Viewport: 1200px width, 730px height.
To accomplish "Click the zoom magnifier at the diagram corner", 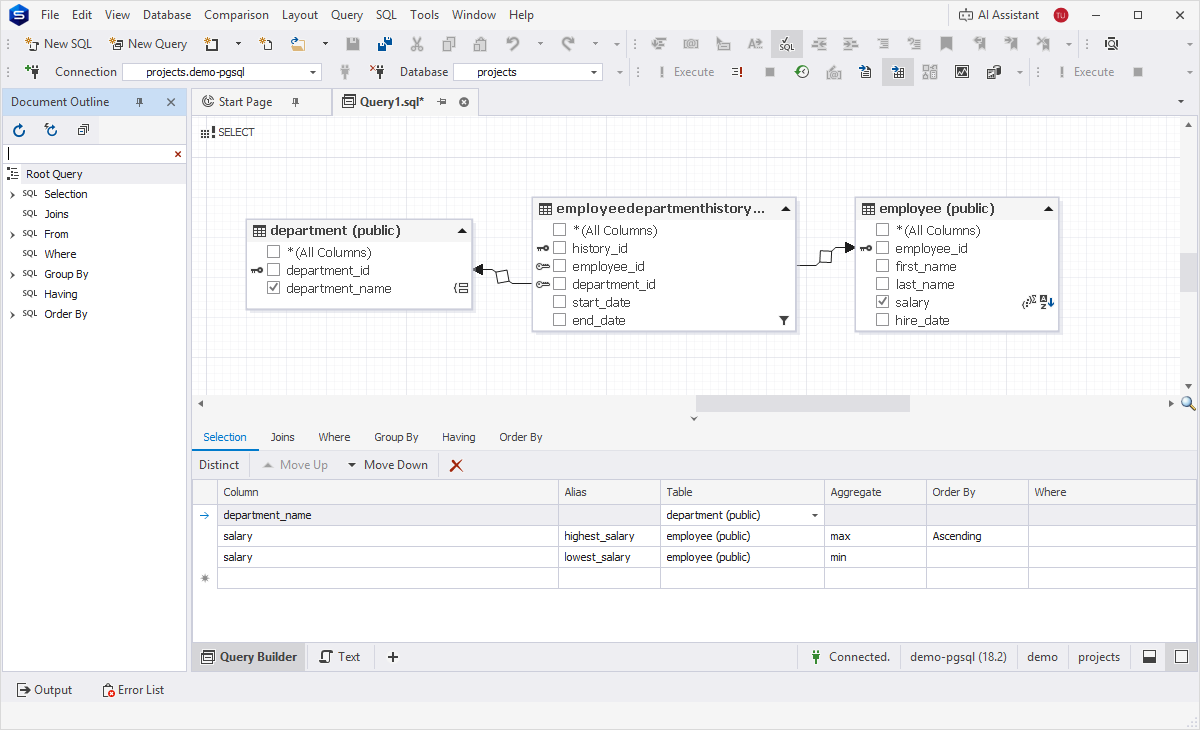I will tap(1189, 403).
